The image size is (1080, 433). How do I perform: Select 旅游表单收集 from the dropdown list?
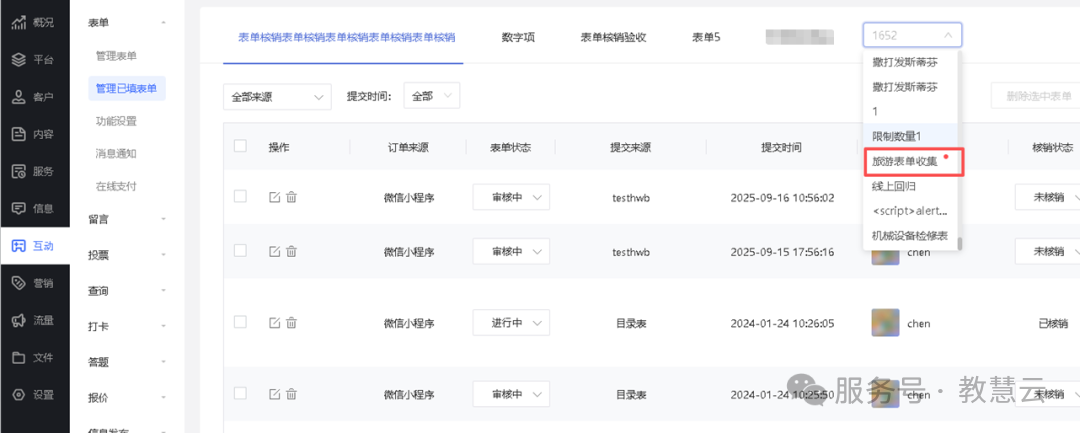(x=904, y=161)
